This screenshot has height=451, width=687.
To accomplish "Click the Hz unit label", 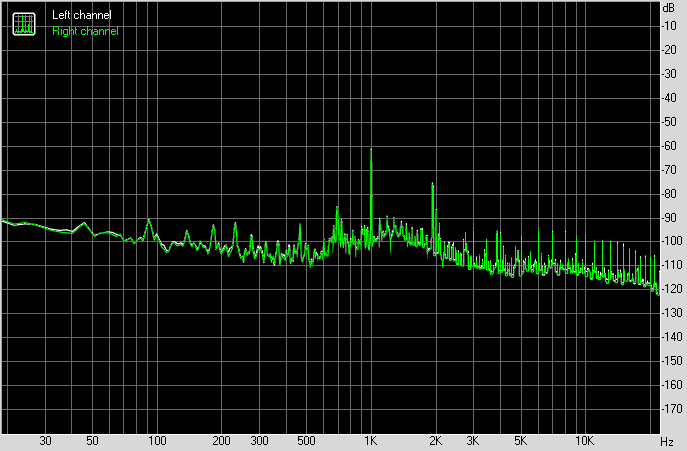I will click(x=667, y=441).
